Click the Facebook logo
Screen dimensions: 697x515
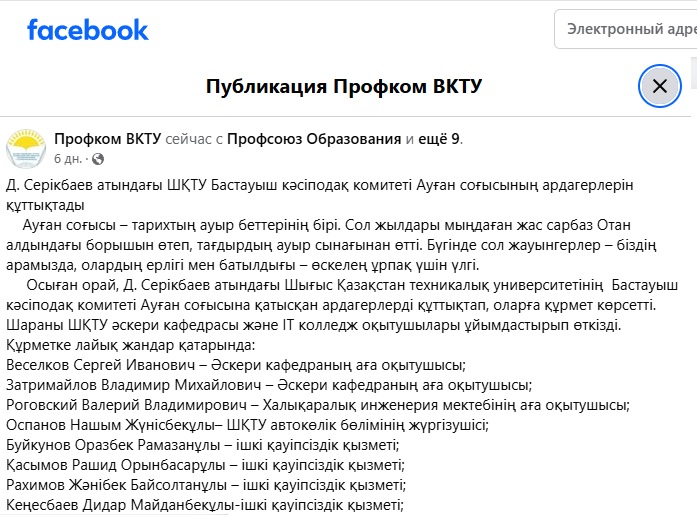click(x=88, y=30)
